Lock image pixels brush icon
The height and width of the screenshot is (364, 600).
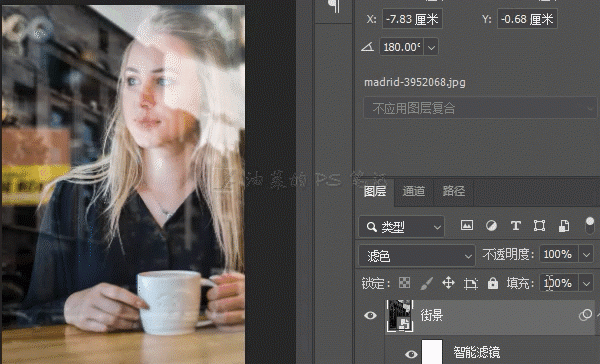click(426, 283)
